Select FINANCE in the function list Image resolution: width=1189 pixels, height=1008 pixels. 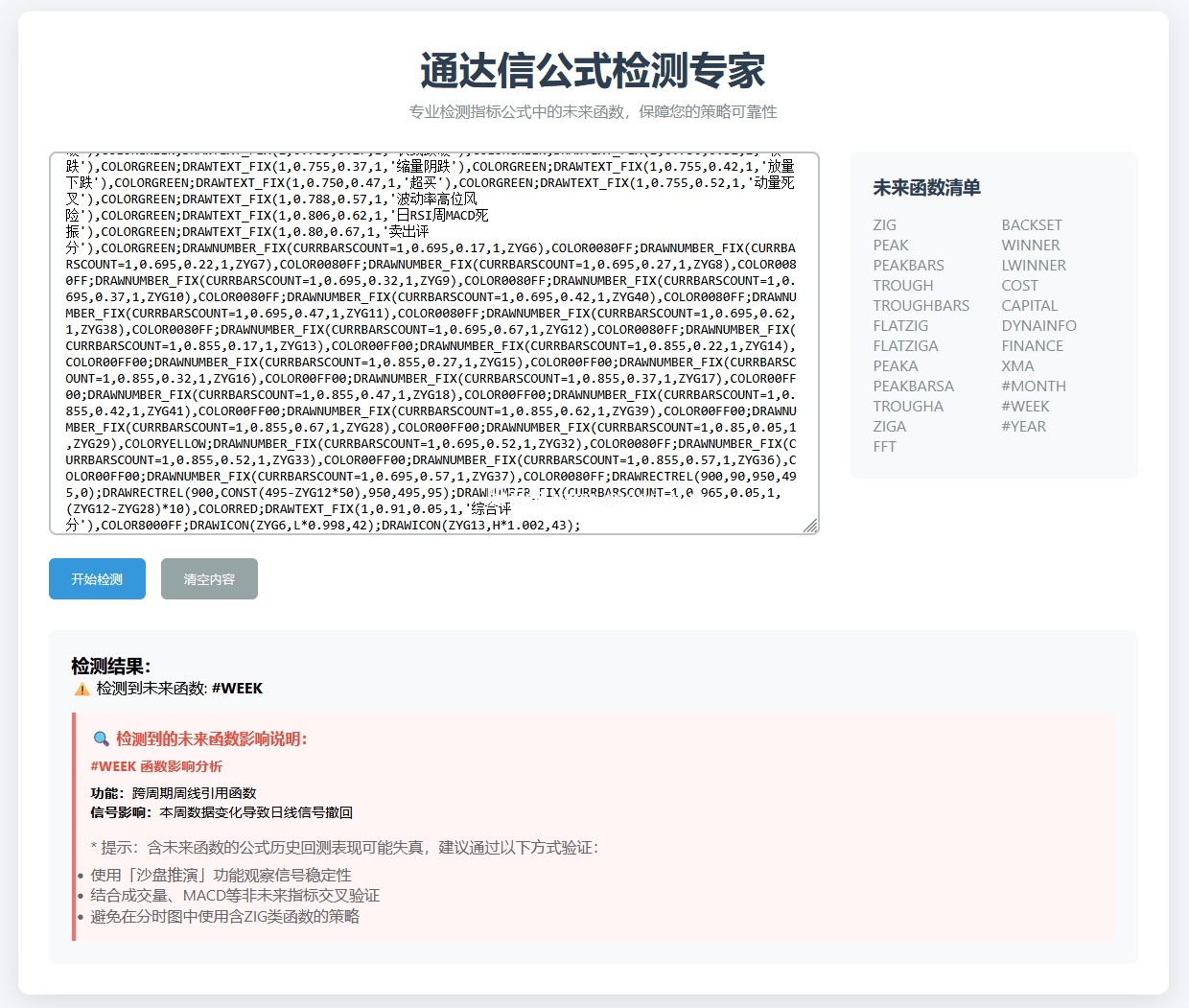click(1032, 346)
